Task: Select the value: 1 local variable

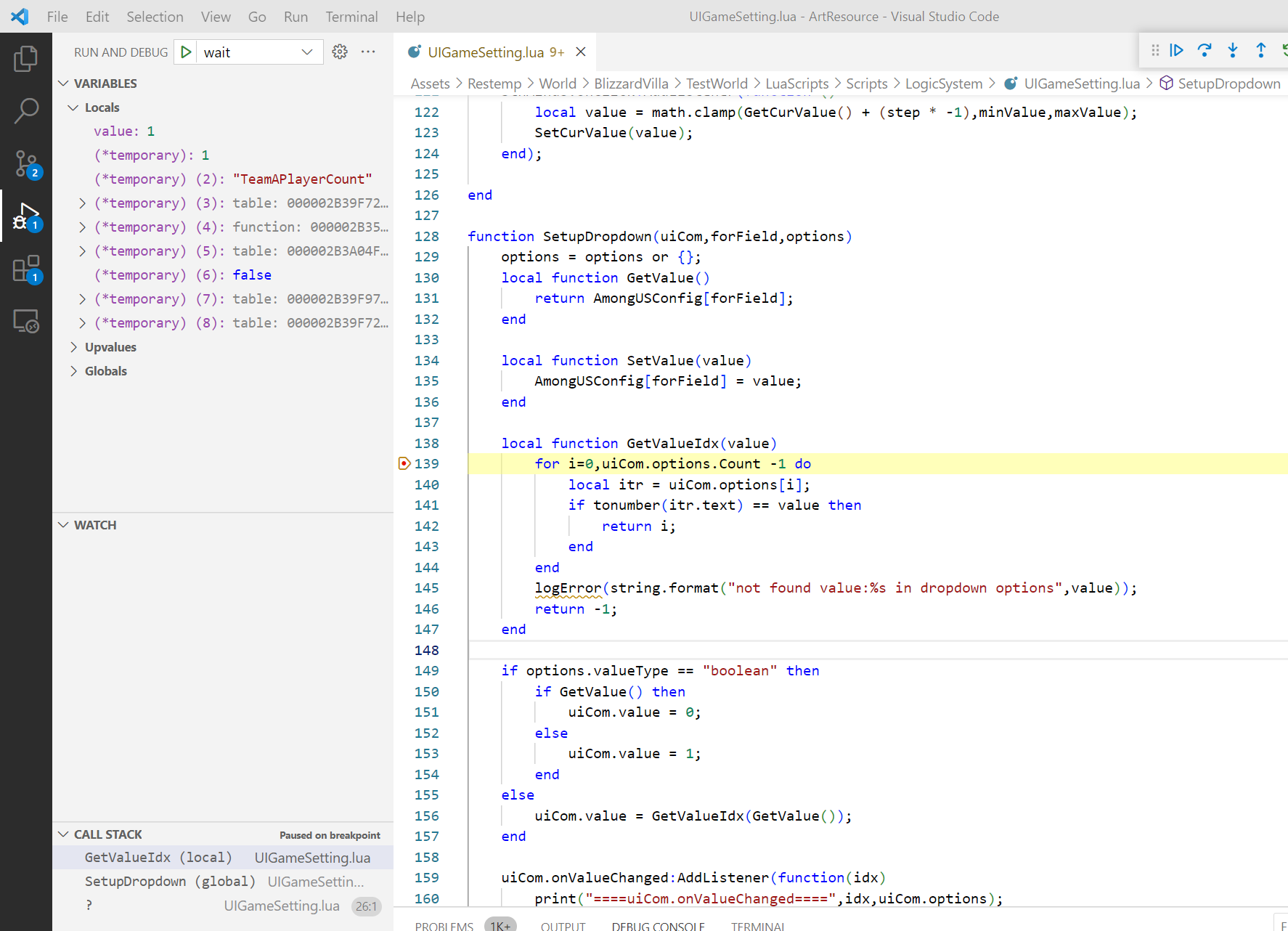Action: click(x=223, y=131)
